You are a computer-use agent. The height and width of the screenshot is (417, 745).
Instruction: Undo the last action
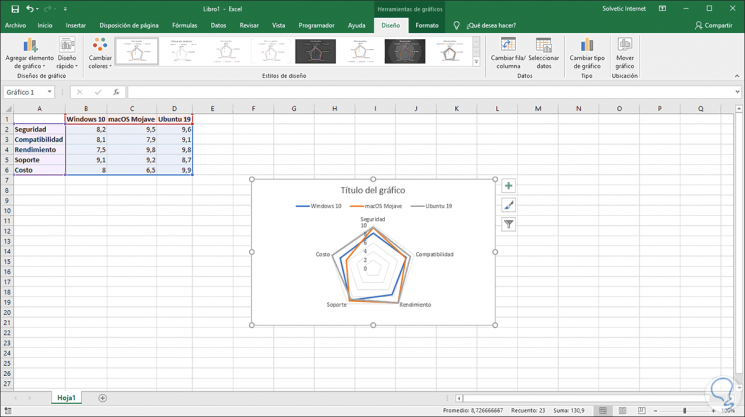pyautogui.click(x=30, y=9)
